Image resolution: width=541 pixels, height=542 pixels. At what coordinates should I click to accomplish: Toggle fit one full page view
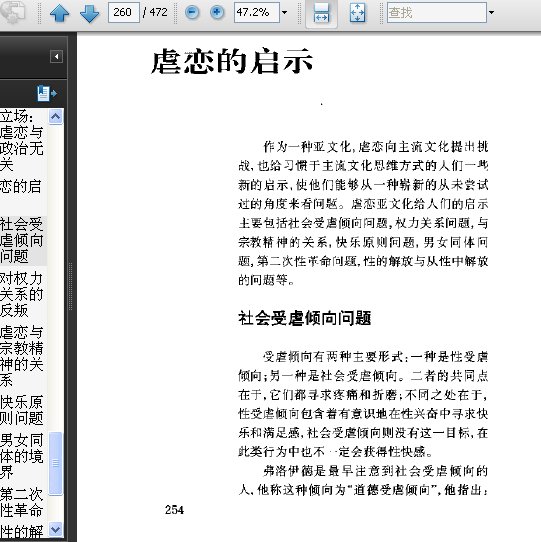[357, 13]
